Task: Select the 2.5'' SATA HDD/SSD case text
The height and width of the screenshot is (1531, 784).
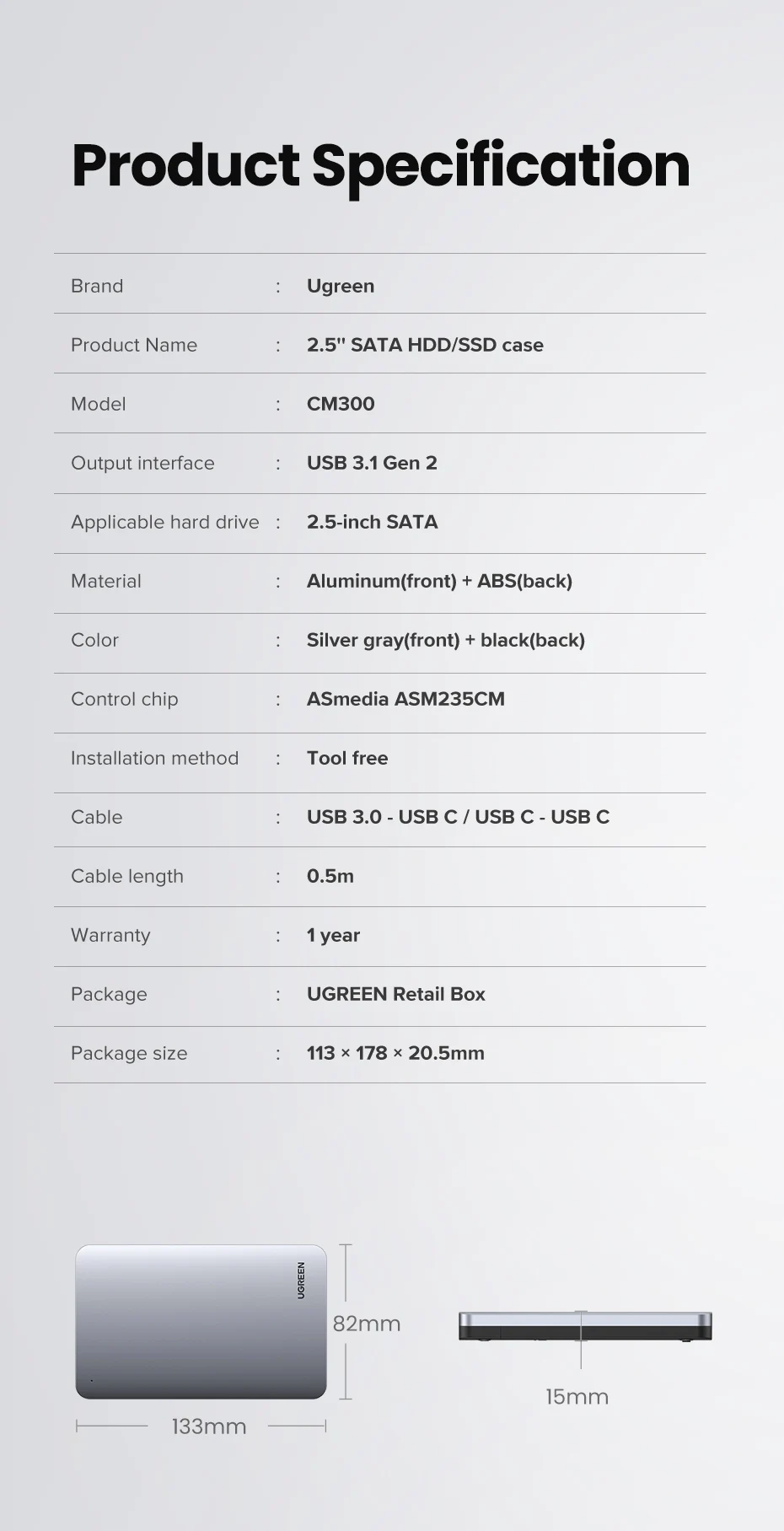Action: 425,345
